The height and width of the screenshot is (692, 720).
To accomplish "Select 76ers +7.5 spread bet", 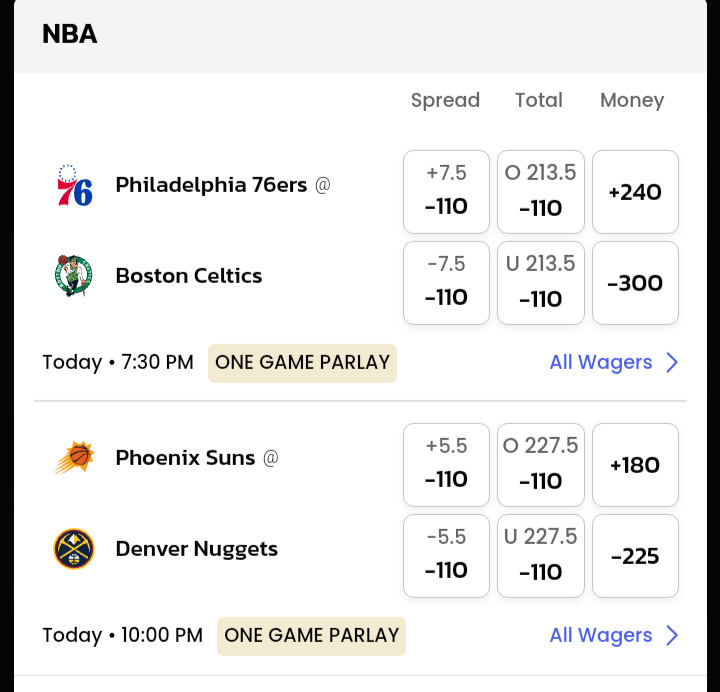I will click(x=446, y=191).
